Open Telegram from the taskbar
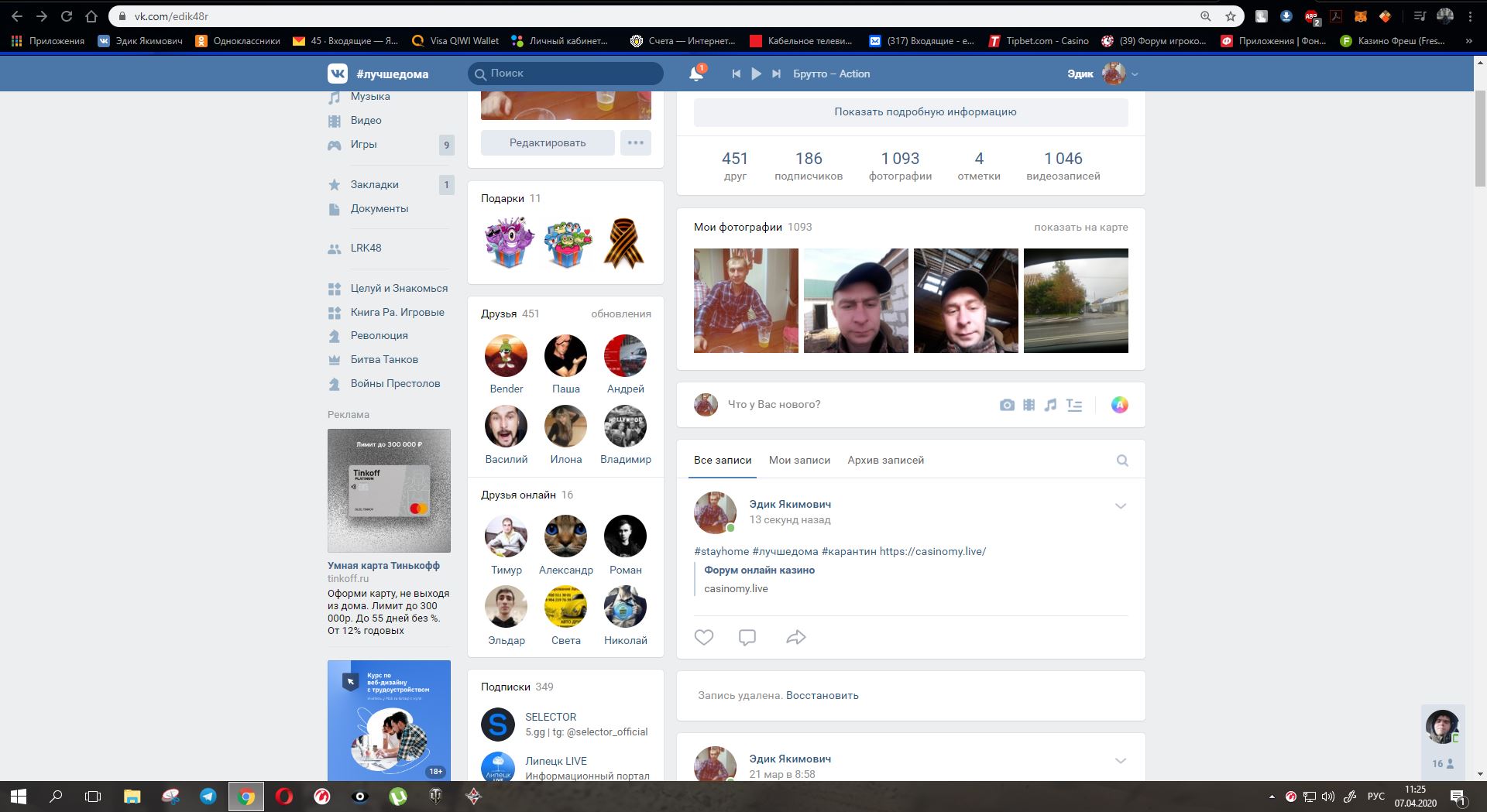The width and height of the screenshot is (1487, 812). pyautogui.click(x=208, y=796)
